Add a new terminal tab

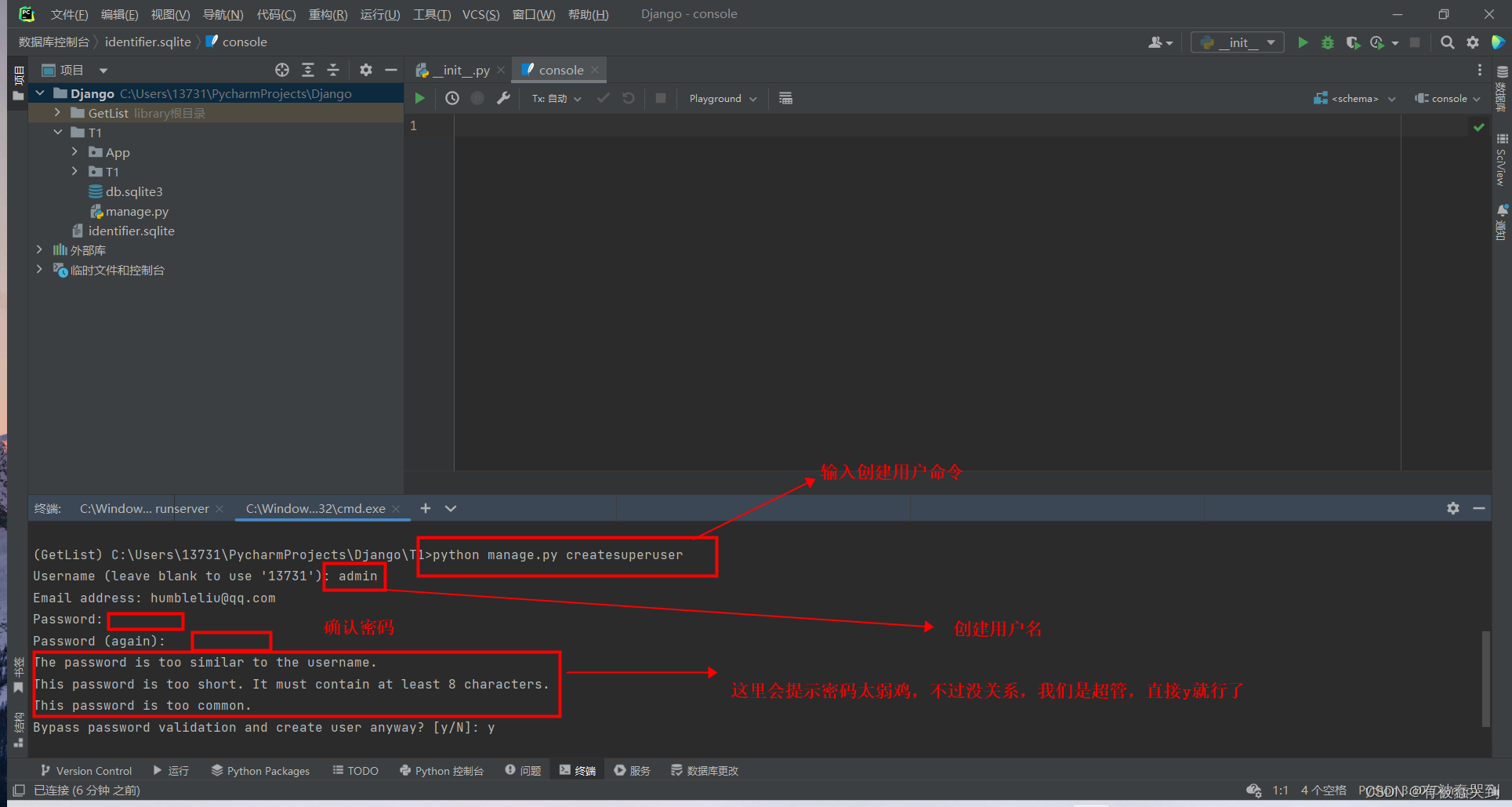click(x=426, y=508)
